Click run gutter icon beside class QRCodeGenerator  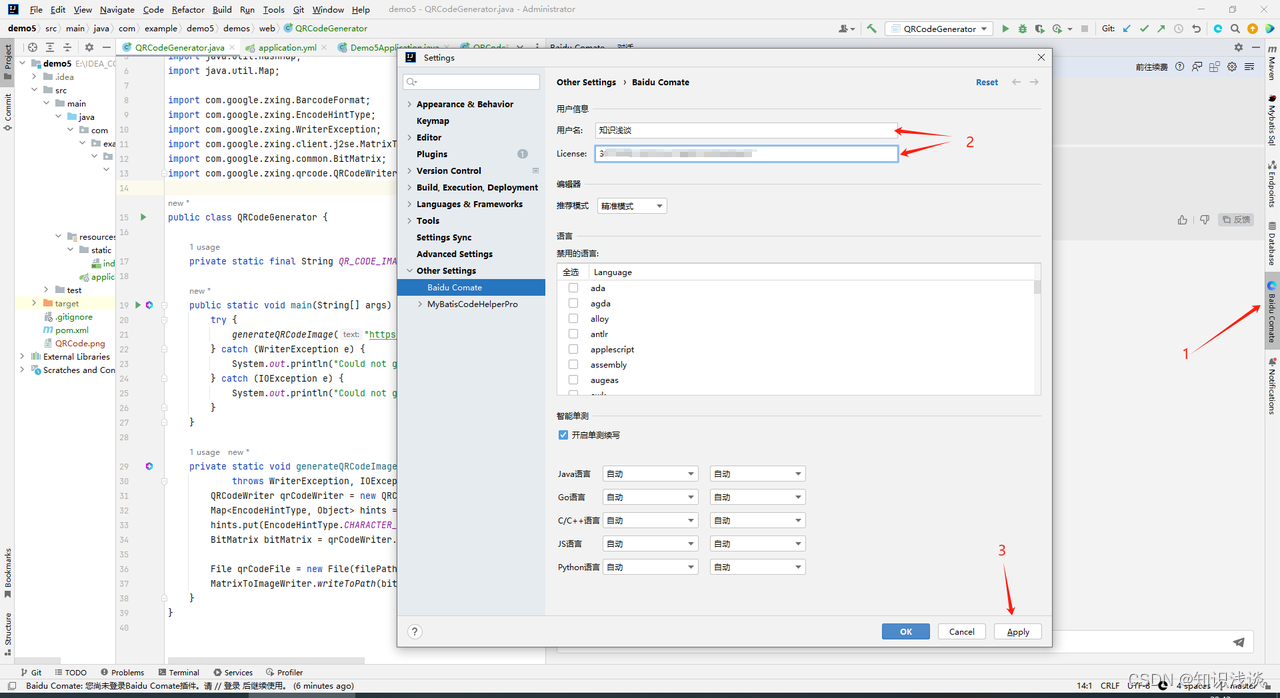pos(143,217)
